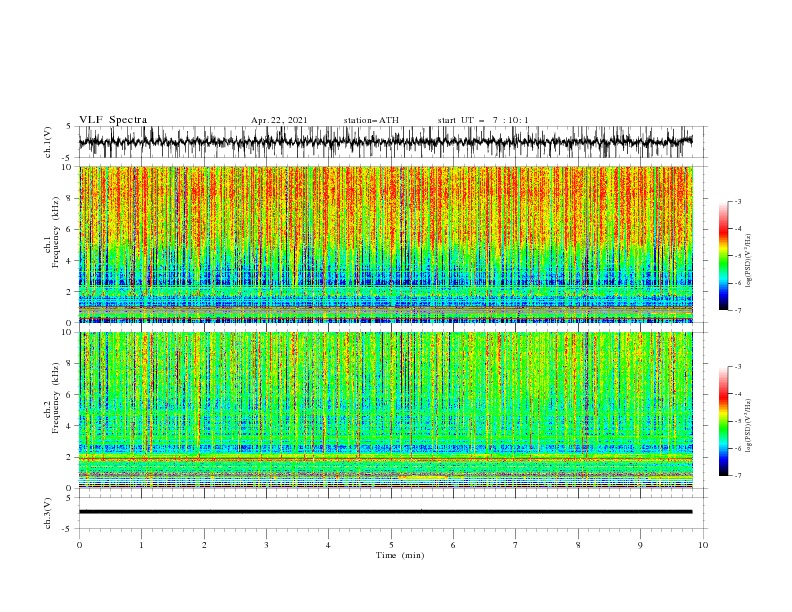Select the "start UT = 7 :10: 1" text
Screen dimensions: 792x612
click(483, 120)
